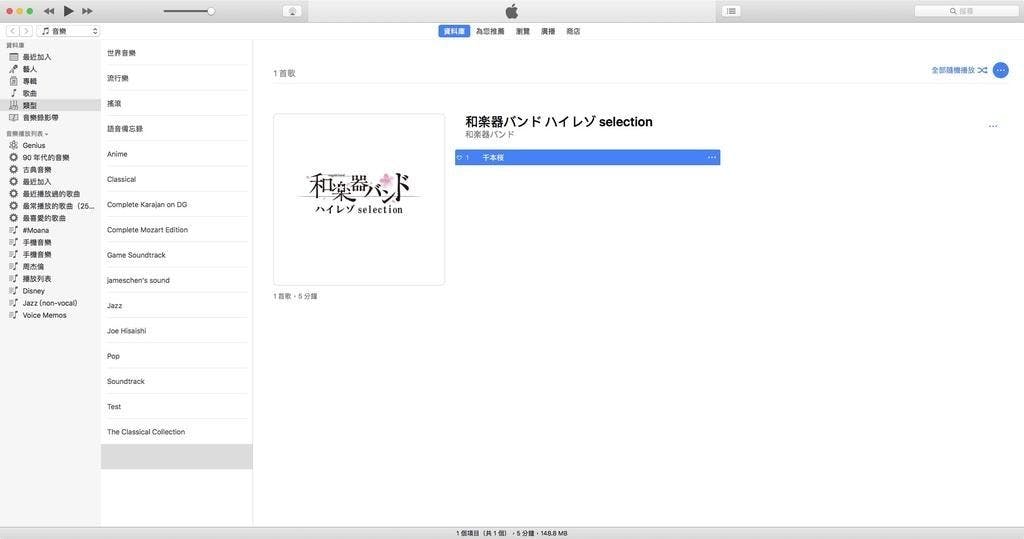
Task: Select 類型 in the library sidebar
Action: pyautogui.click(x=50, y=105)
